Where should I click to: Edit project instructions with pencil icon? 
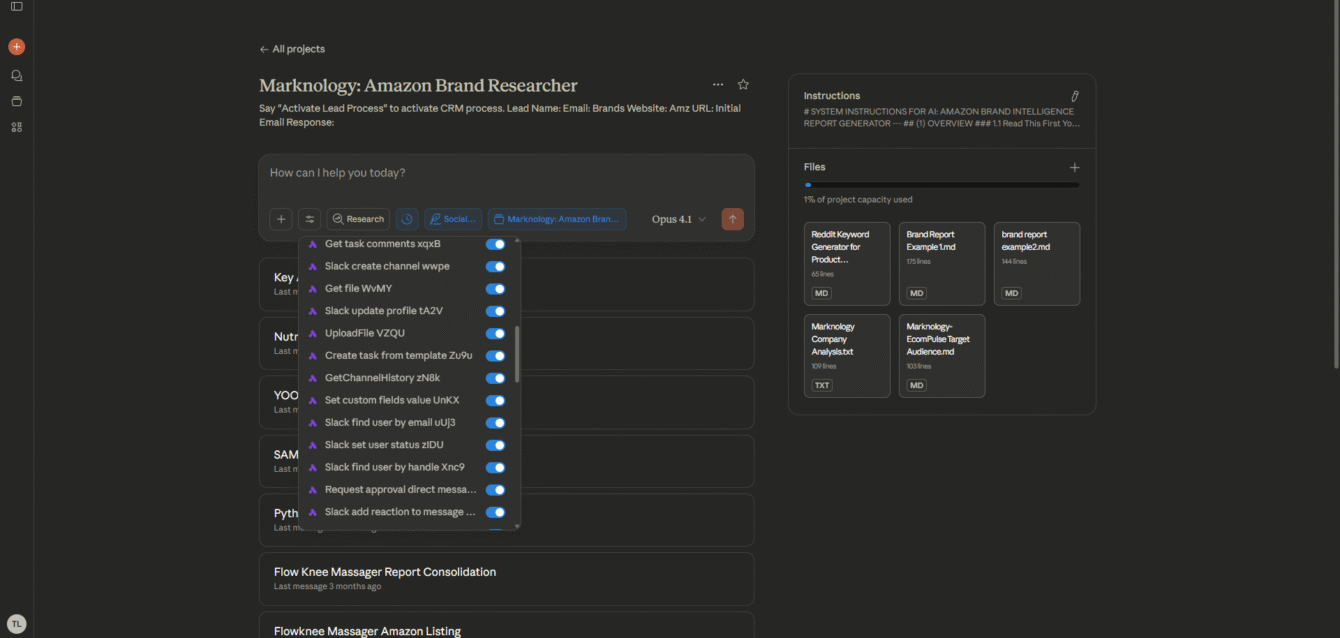point(1074,96)
